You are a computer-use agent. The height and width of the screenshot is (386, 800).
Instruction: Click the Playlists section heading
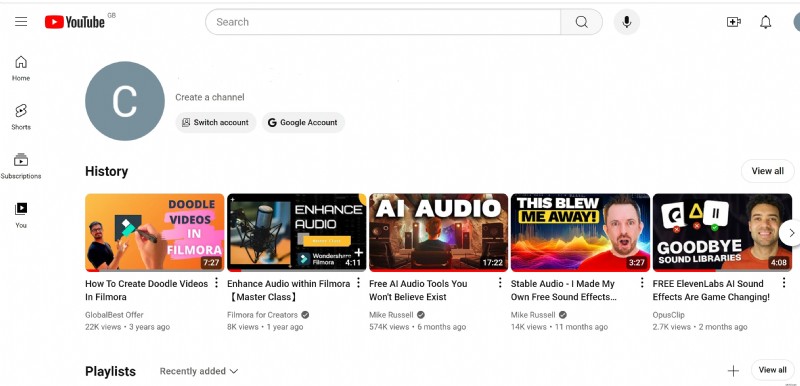tap(110, 371)
